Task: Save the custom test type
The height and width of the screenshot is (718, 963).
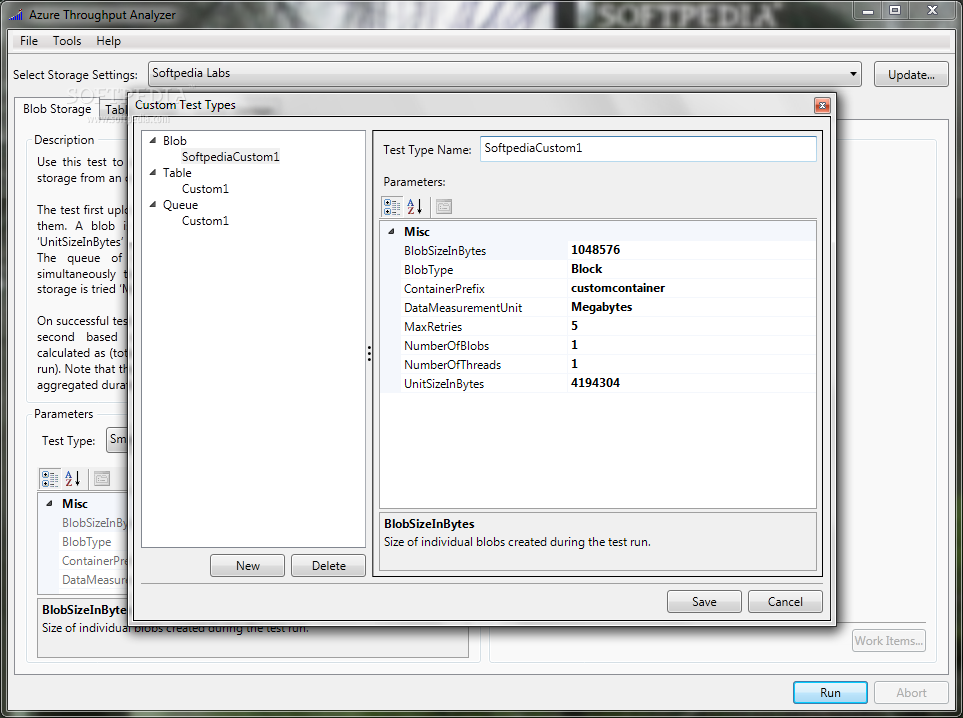Action: 704,602
